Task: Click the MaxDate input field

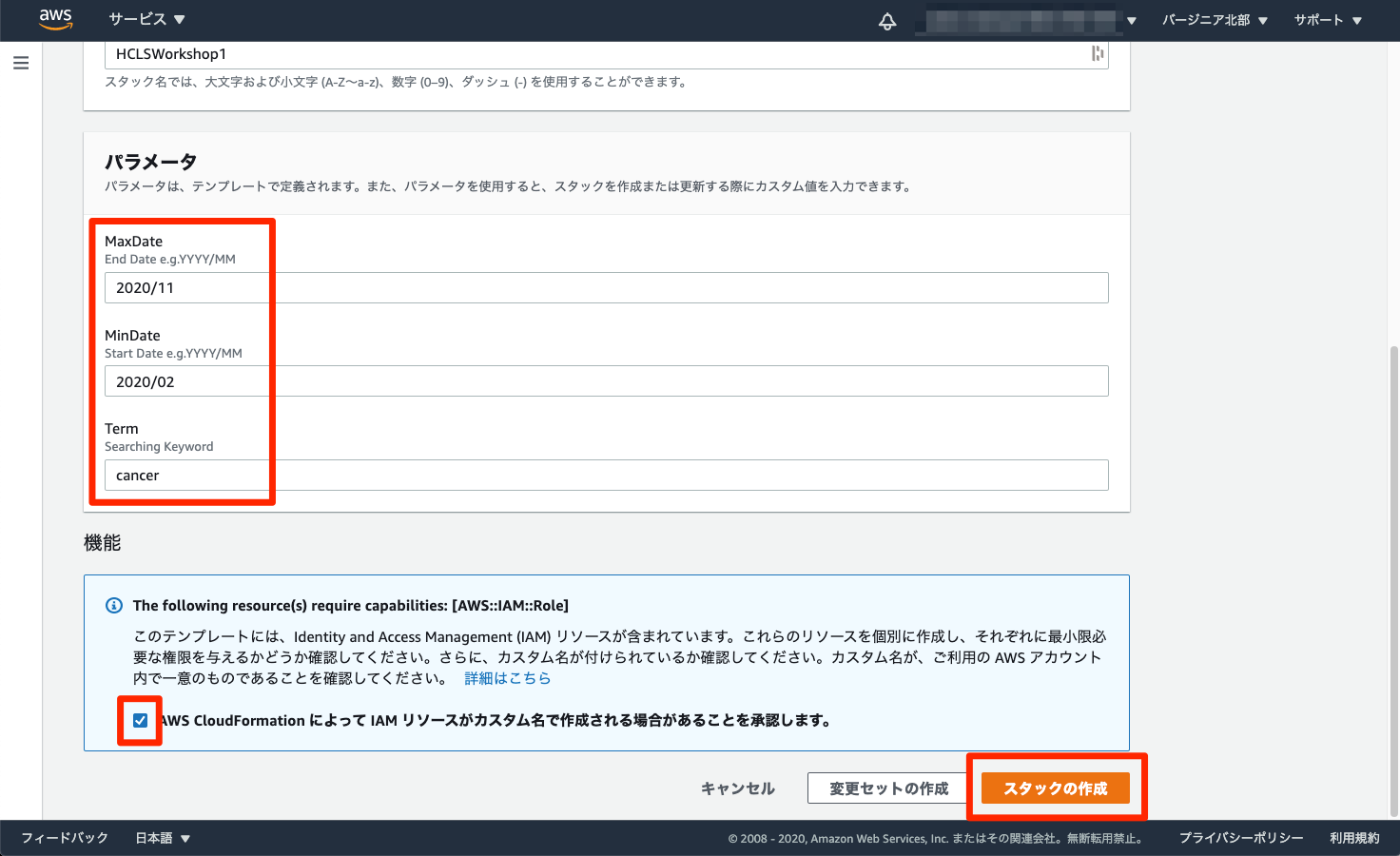Action: click(607, 288)
